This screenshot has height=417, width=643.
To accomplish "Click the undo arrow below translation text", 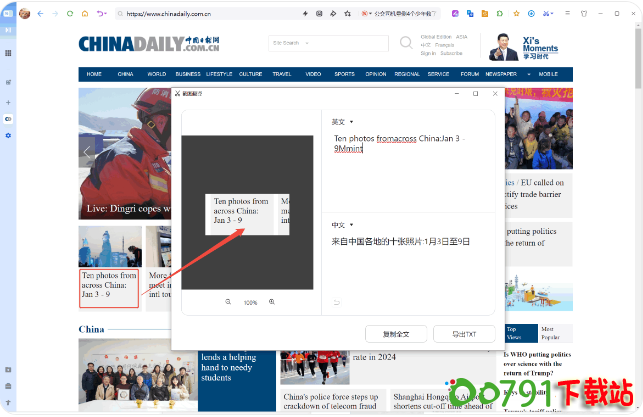I will [x=336, y=302].
